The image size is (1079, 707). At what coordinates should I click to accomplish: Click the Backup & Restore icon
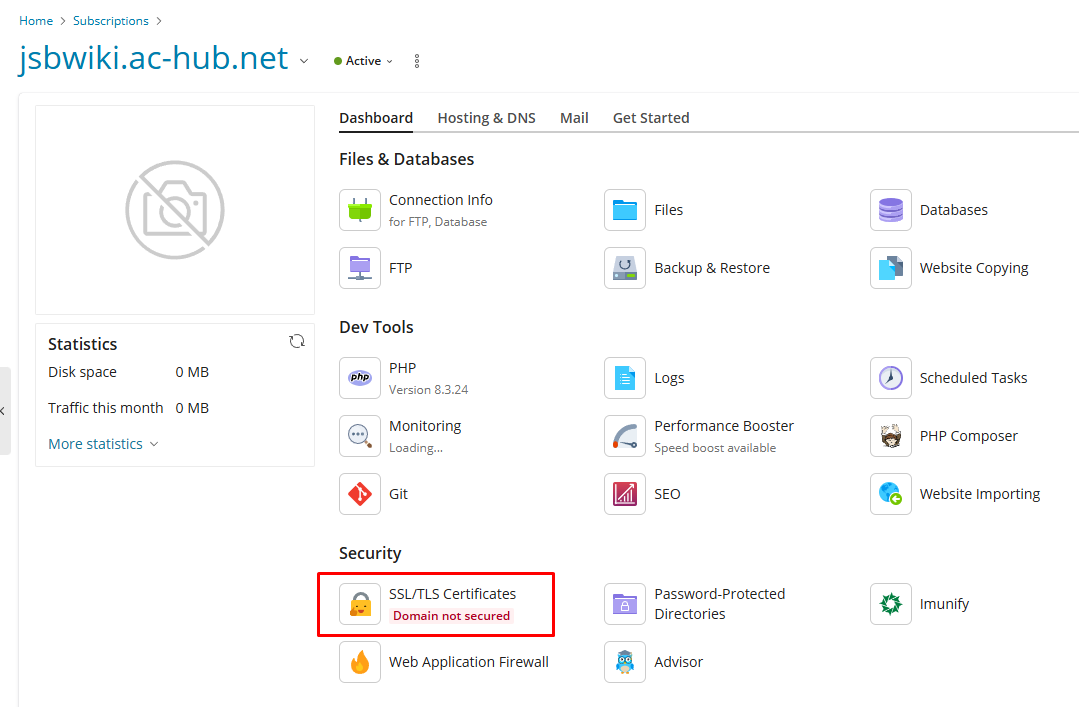625,268
